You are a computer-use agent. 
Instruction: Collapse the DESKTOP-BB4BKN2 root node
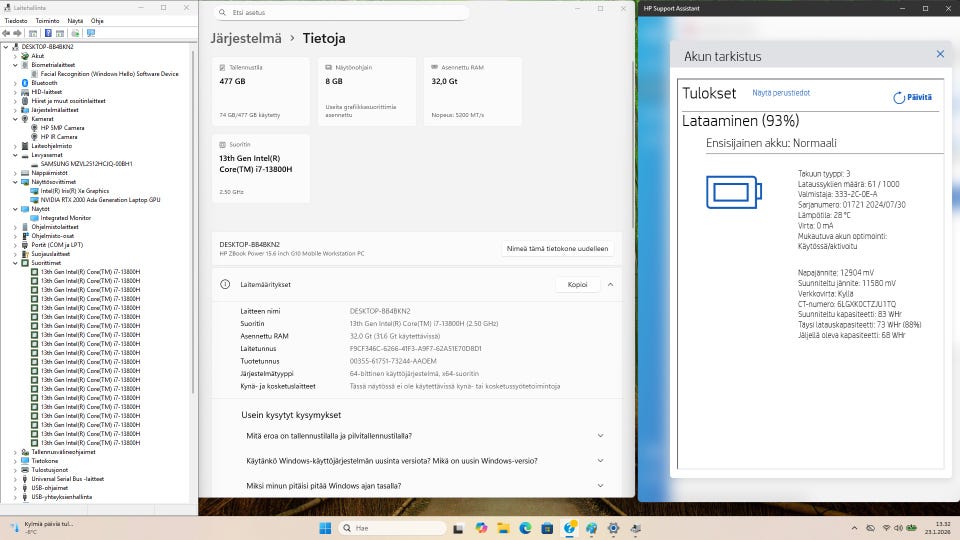pos(6,47)
